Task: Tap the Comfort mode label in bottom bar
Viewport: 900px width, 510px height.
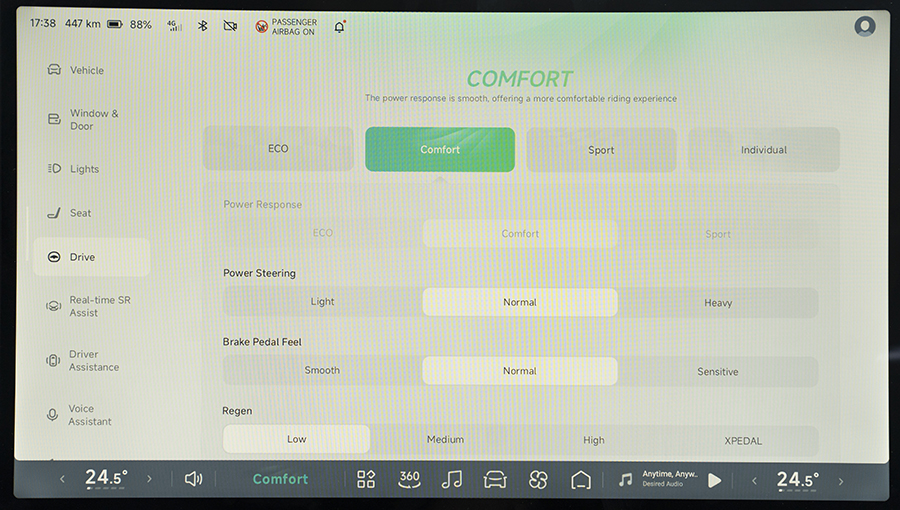Action: 280,479
